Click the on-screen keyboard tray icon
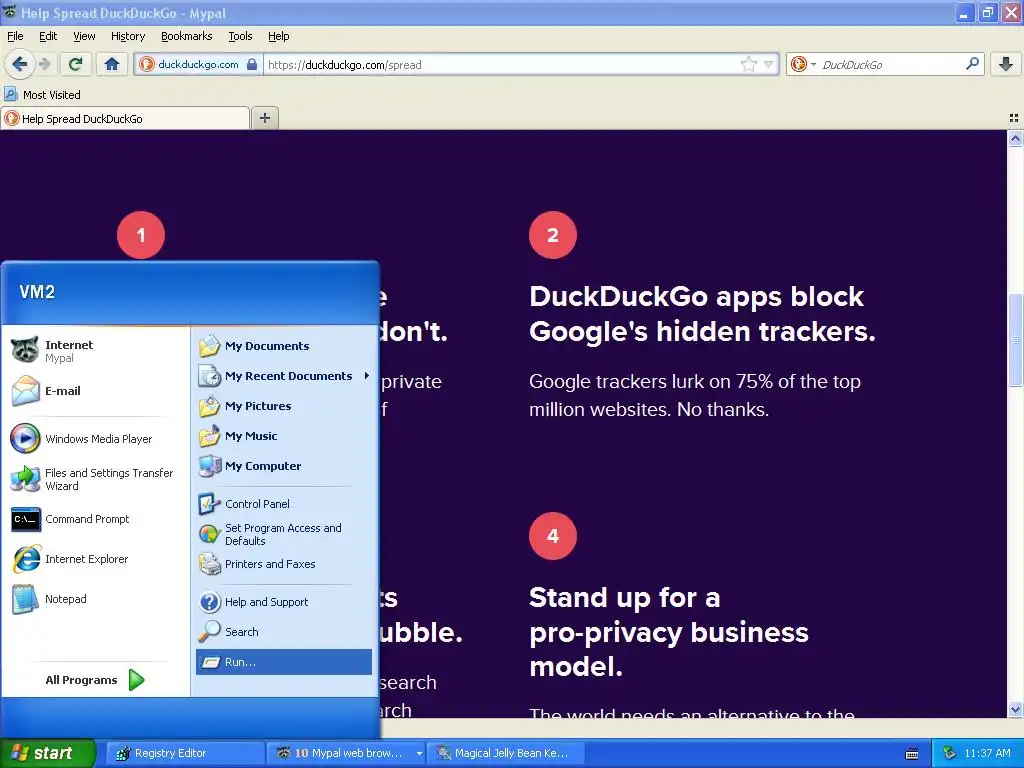 pyautogui.click(x=912, y=754)
